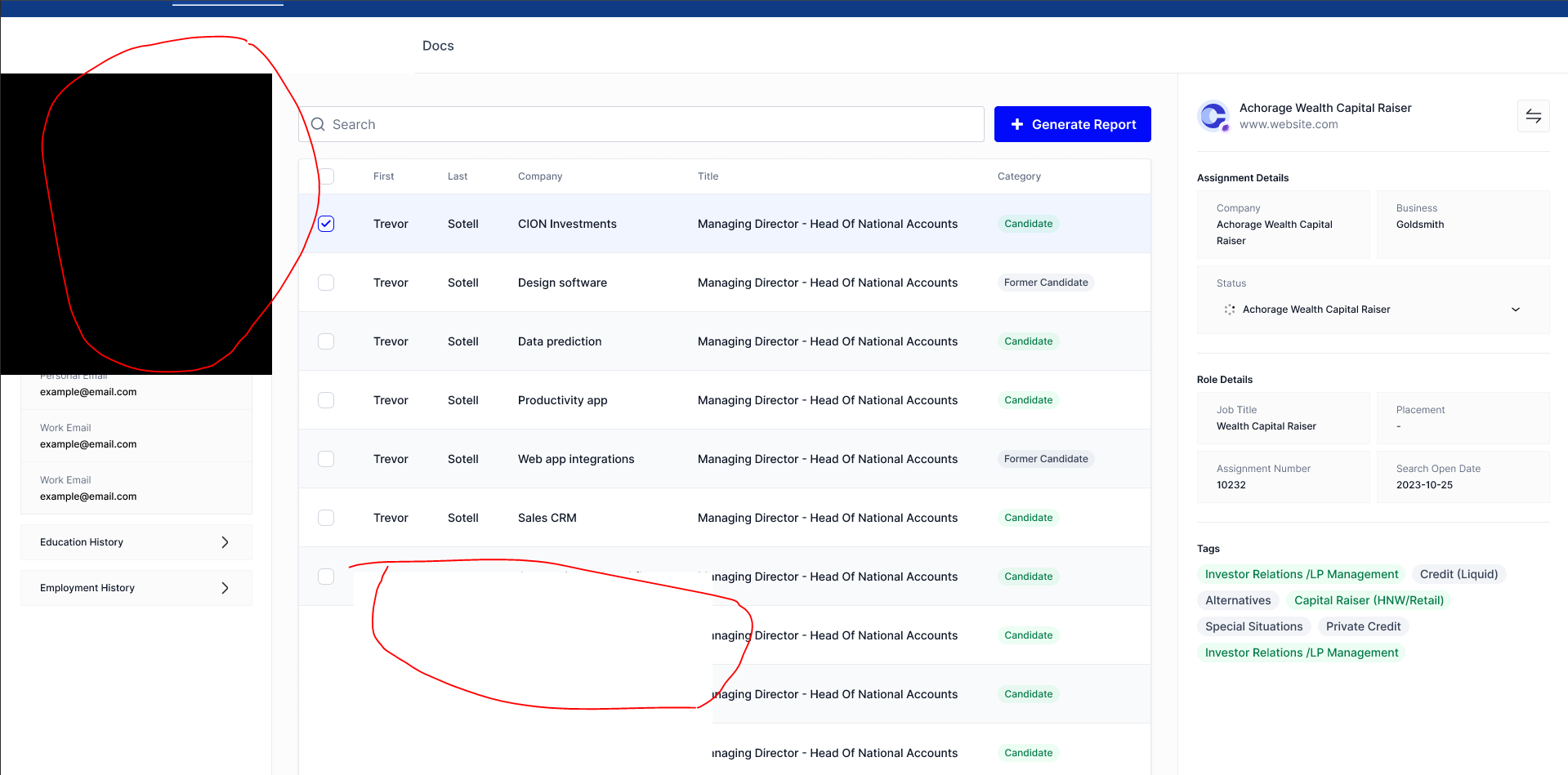Click the plus icon on Generate Report

pos(1017,124)
